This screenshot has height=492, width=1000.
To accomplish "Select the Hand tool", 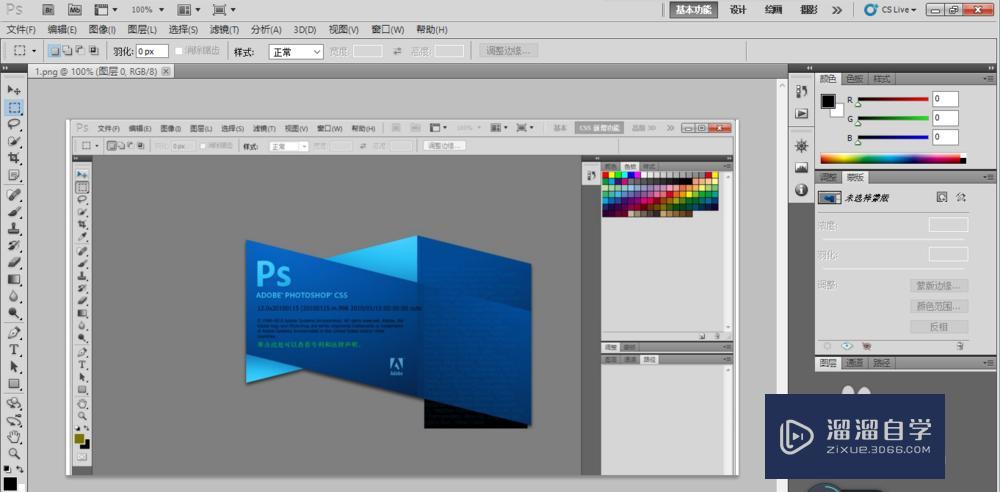I will pos(14,437).
